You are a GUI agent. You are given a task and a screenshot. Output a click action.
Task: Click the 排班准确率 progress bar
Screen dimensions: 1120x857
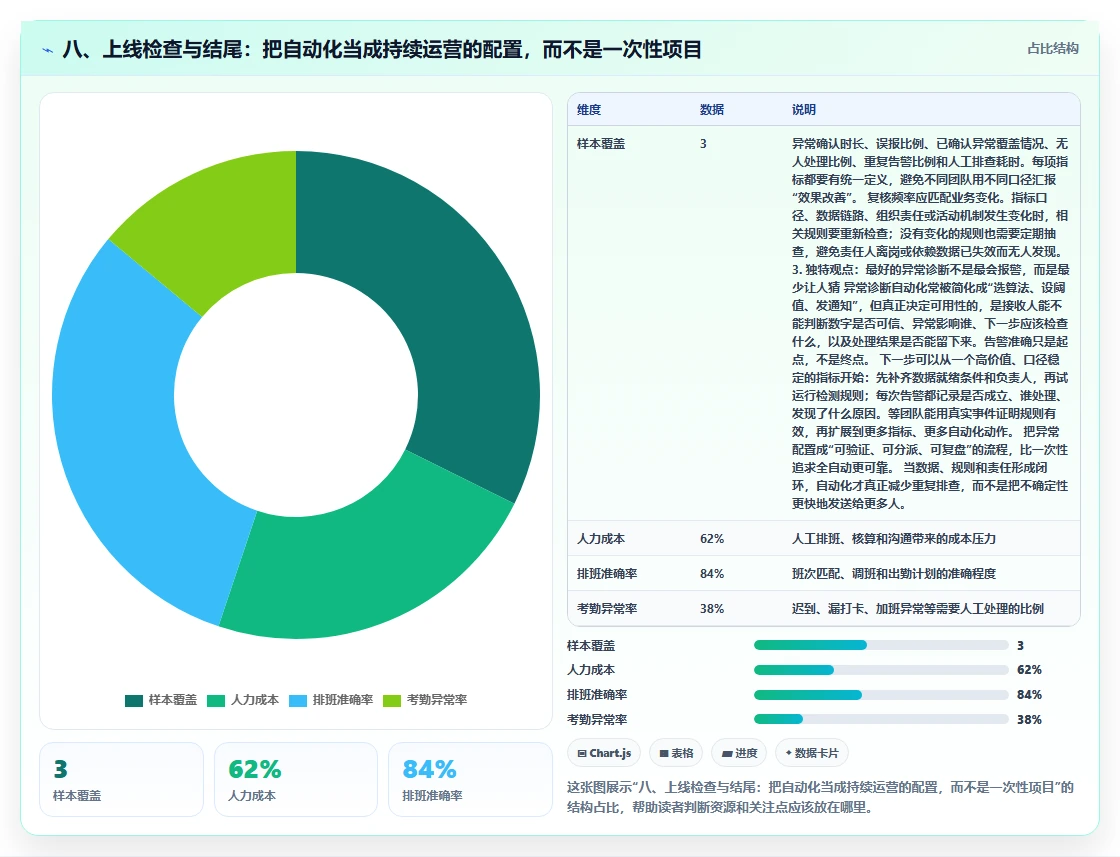(881, 695)
